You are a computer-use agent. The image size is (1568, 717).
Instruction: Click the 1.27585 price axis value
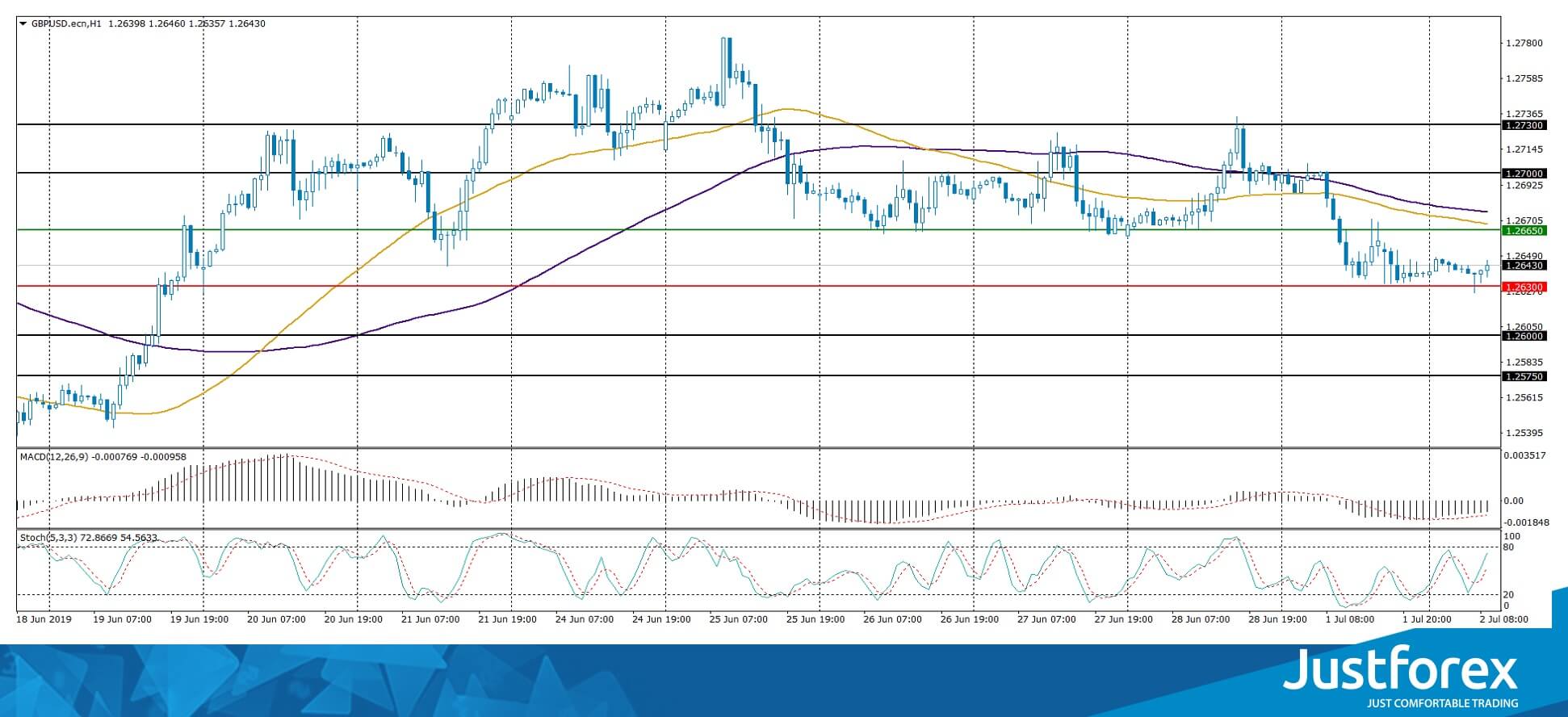click(1524, 79)
